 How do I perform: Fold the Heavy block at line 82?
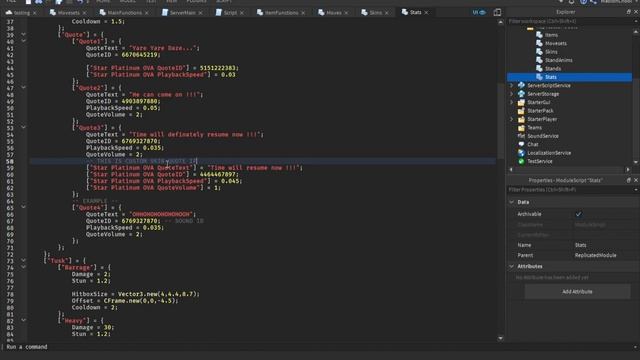[x=23, y=320]
